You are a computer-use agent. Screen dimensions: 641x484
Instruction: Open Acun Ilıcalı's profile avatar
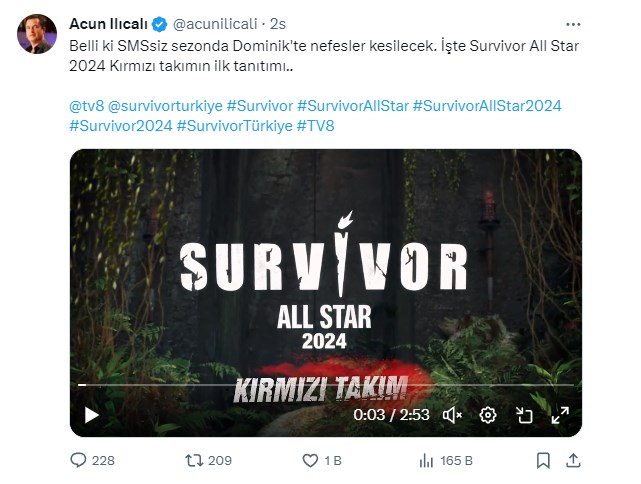pos(37,35)
